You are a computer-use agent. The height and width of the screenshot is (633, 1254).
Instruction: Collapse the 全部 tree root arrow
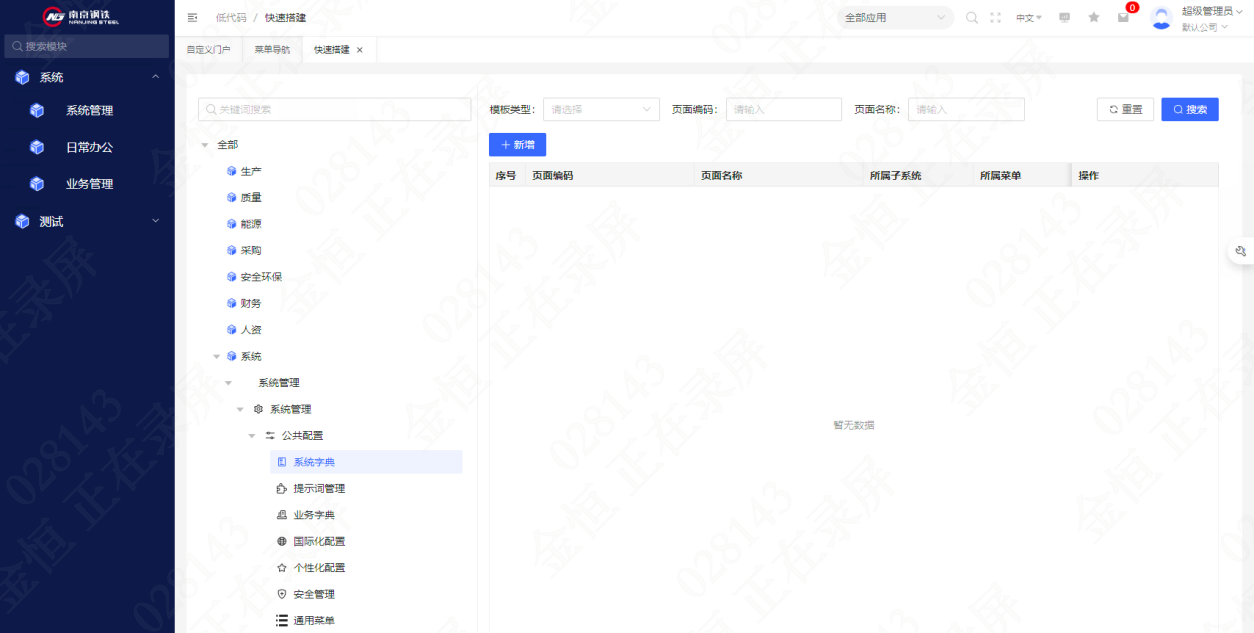coord(205,145)
